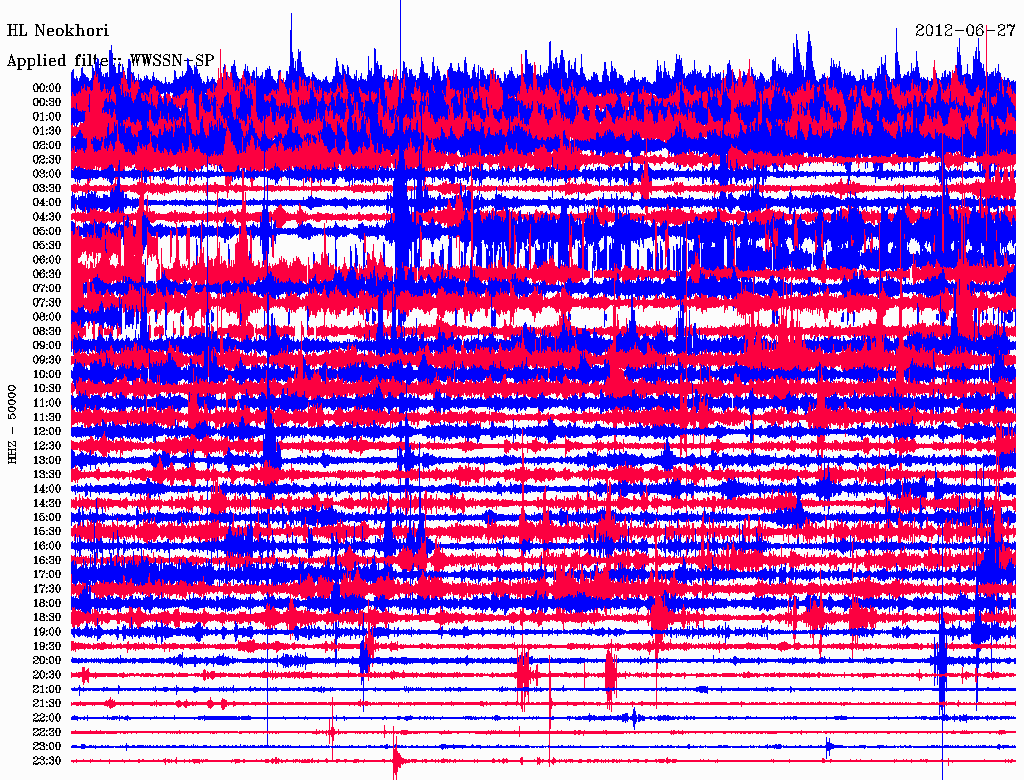Select the 04:00 time row label

pos(47,203)
